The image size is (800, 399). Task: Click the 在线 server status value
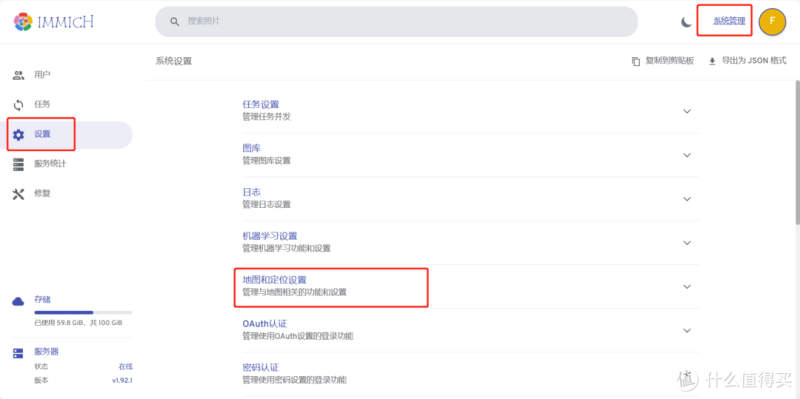tap(126, 367)
